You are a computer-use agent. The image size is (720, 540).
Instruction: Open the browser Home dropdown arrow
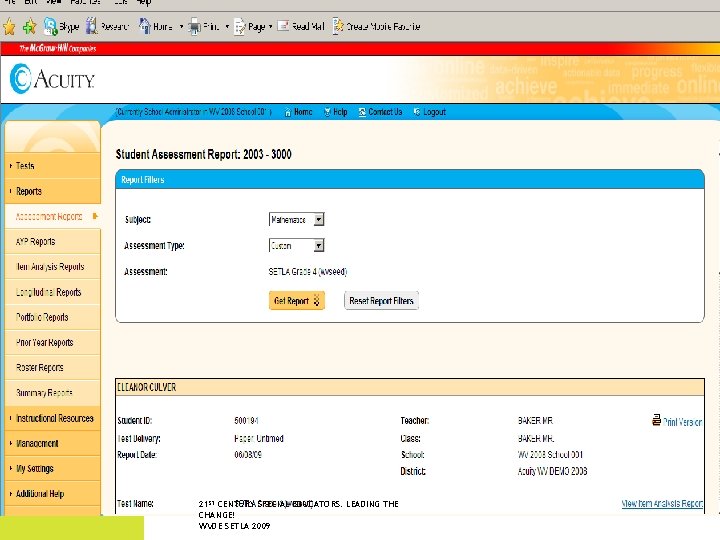click(x=181, y=27)
